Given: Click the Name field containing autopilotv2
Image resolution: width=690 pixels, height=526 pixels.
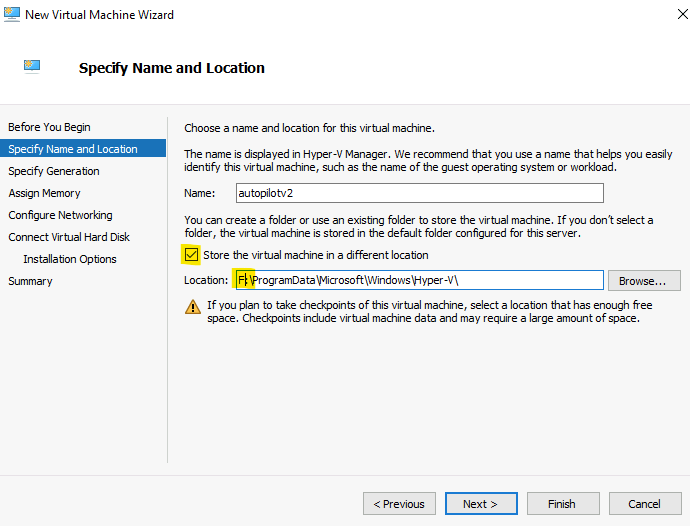Looking at the screenshot, I should (420, 193).
